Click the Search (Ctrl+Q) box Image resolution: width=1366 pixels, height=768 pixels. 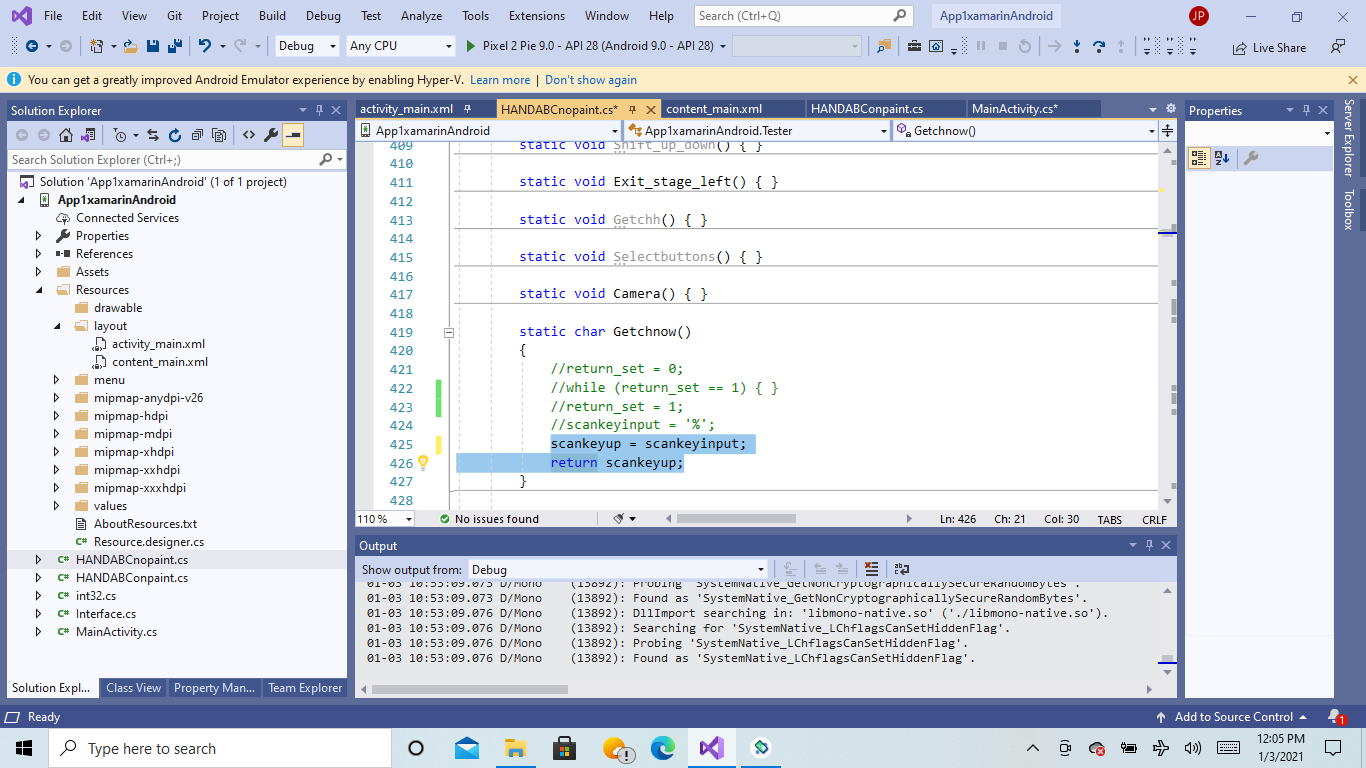click(803, 16)
